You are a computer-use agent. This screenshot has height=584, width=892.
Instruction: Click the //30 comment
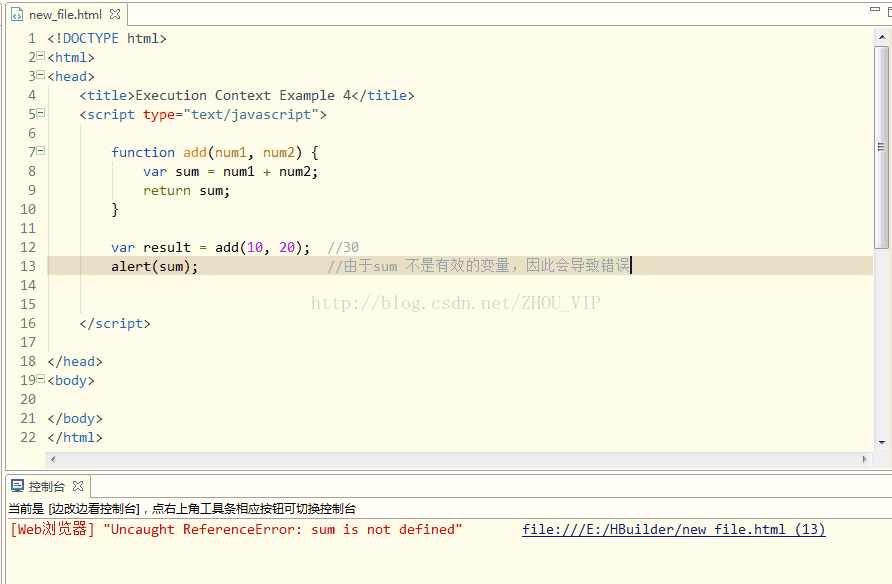343,247
